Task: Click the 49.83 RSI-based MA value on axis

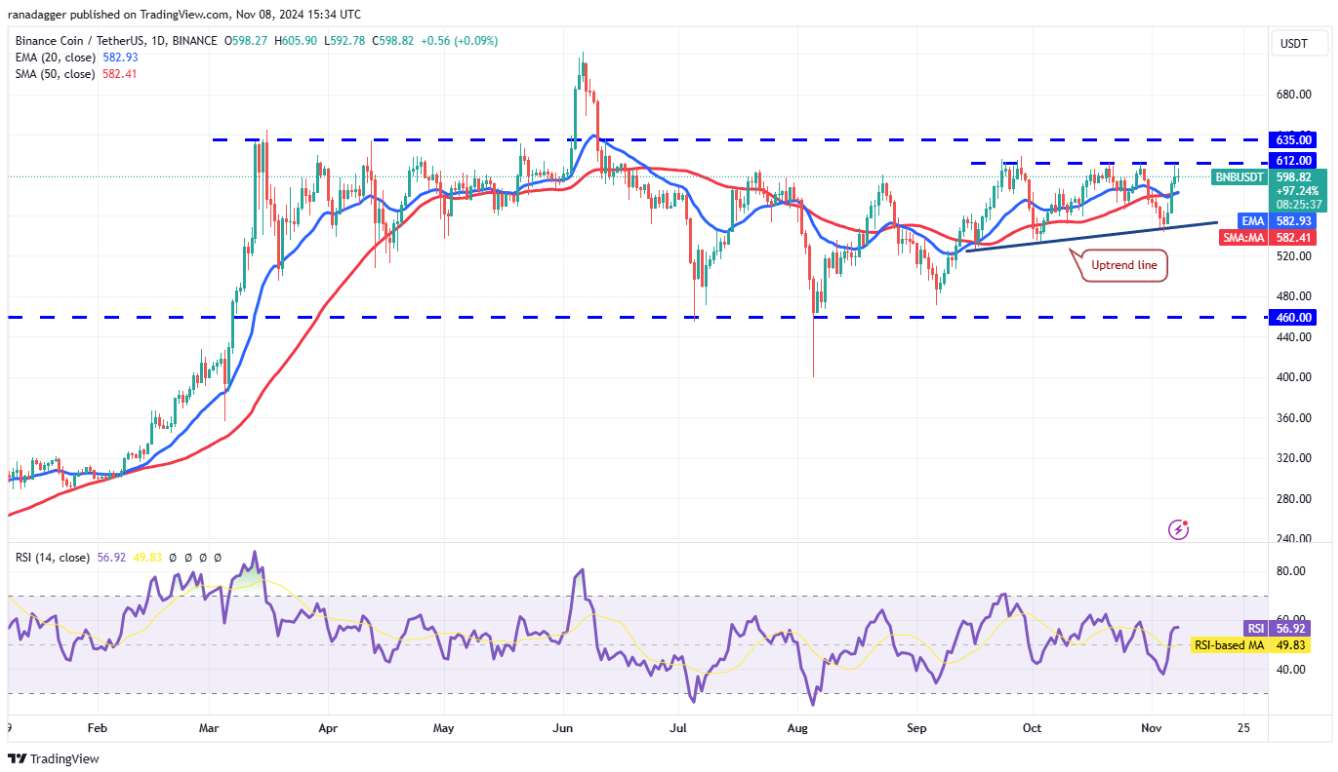Action: pyautogui.click(x=1290, y=645)
